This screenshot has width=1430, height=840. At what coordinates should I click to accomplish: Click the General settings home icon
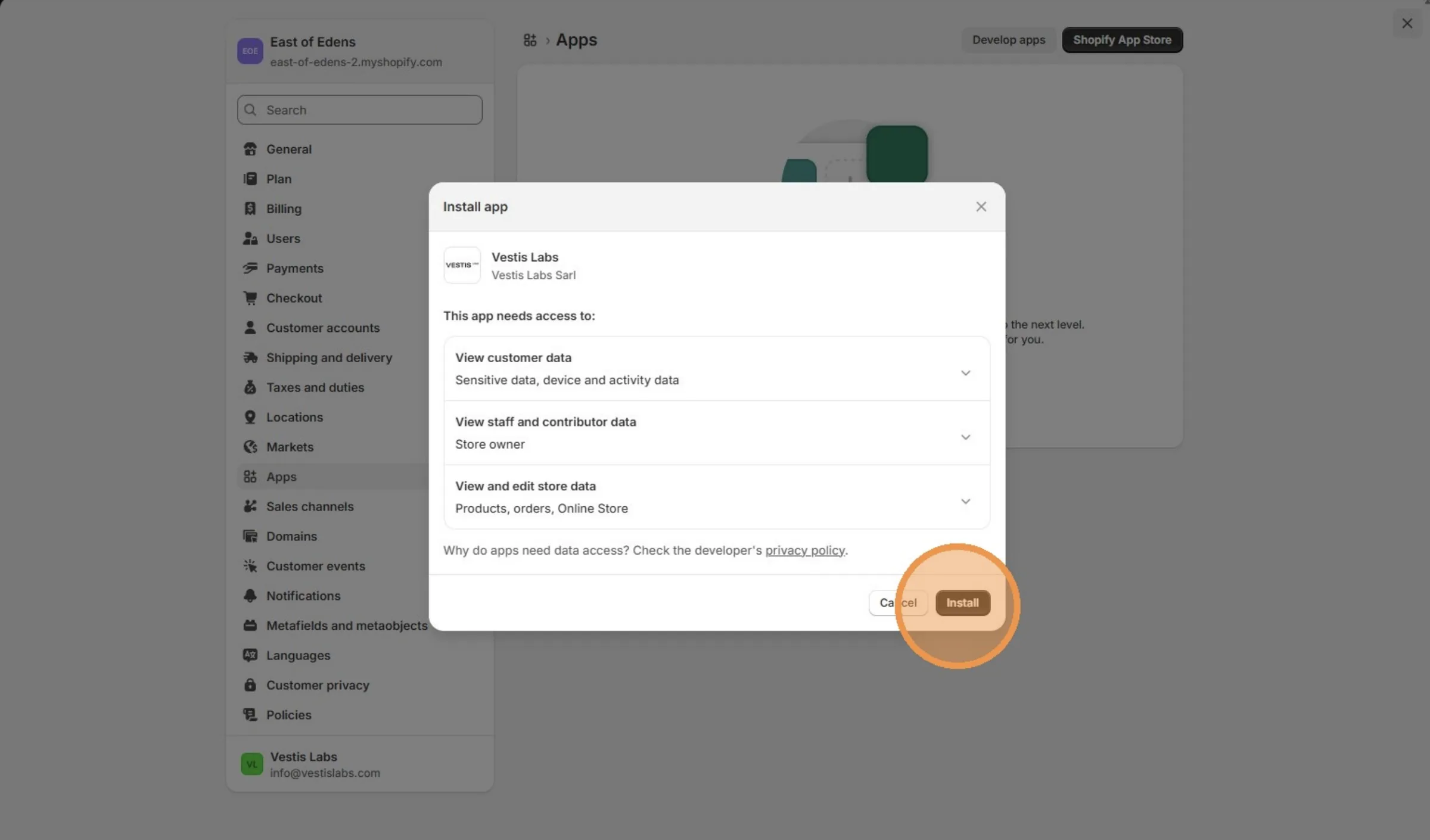[250, 149]
